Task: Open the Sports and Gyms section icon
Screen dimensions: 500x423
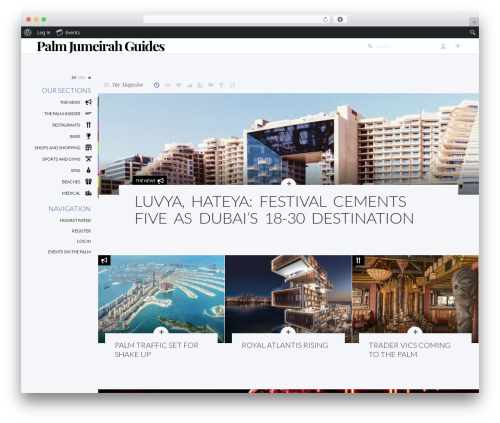Action: coord(88,159)
